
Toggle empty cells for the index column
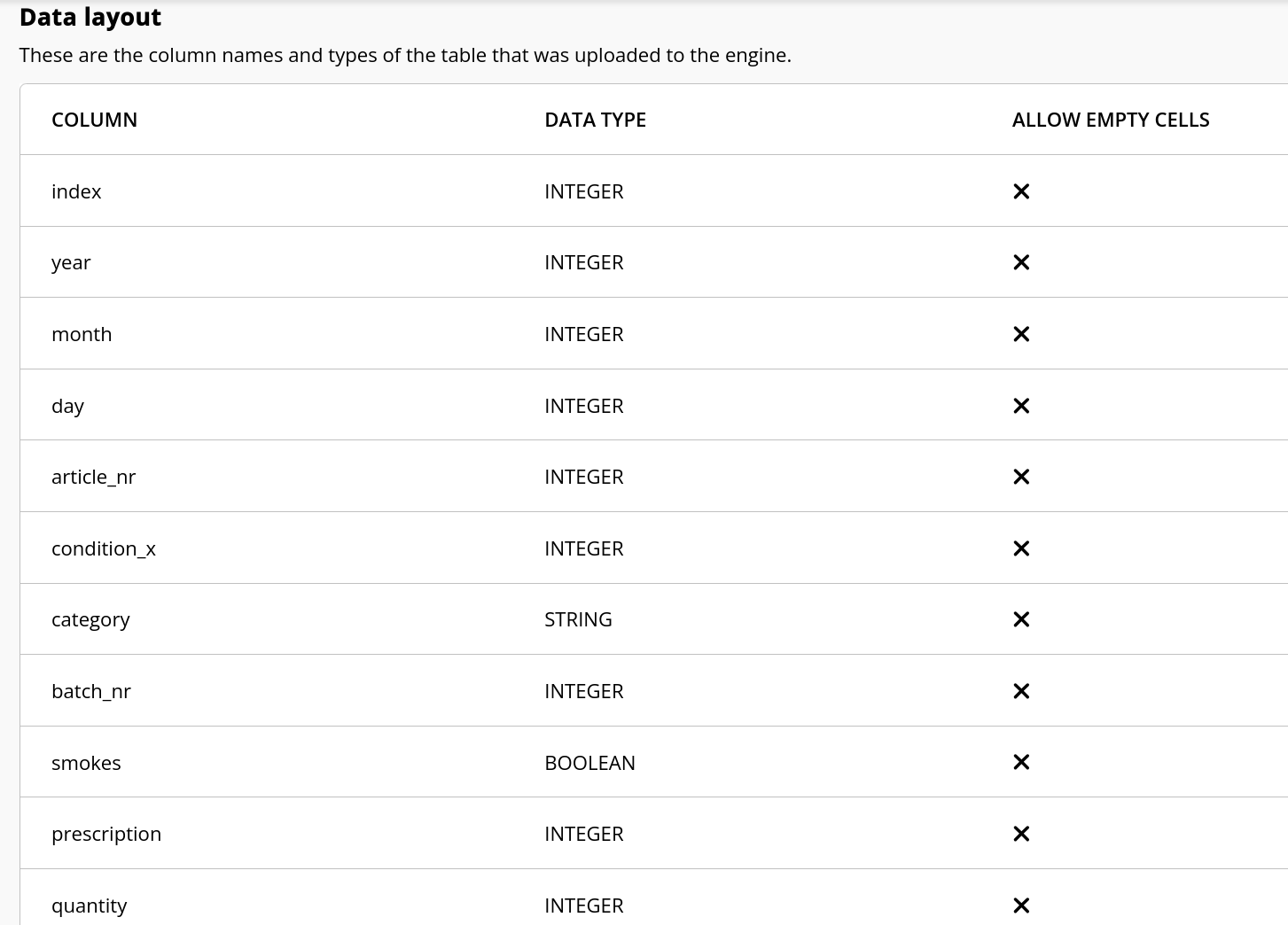(x=1020, y=191)
